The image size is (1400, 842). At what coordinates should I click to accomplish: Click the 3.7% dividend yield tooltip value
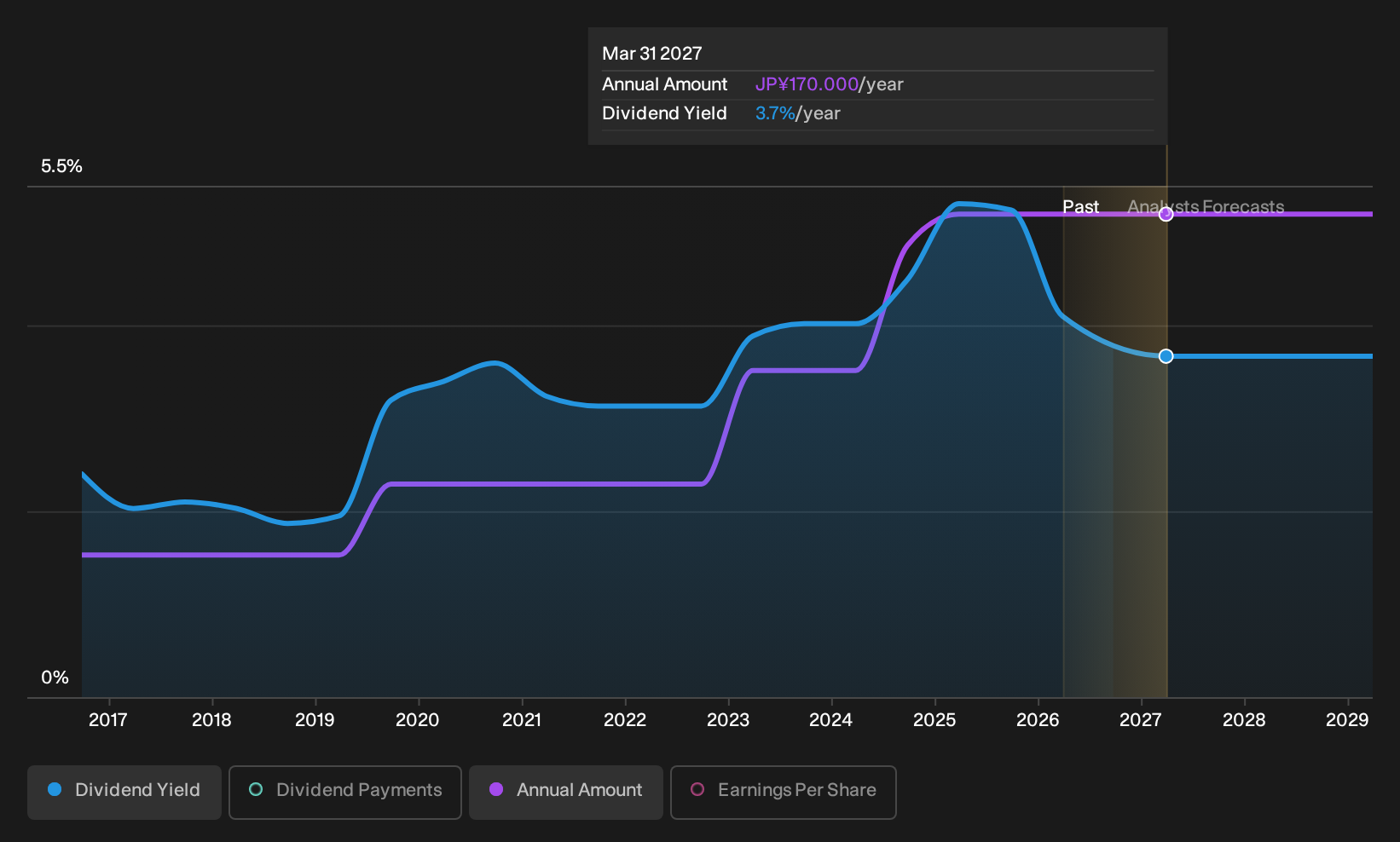pyautogui.click(x=775, y=113)
